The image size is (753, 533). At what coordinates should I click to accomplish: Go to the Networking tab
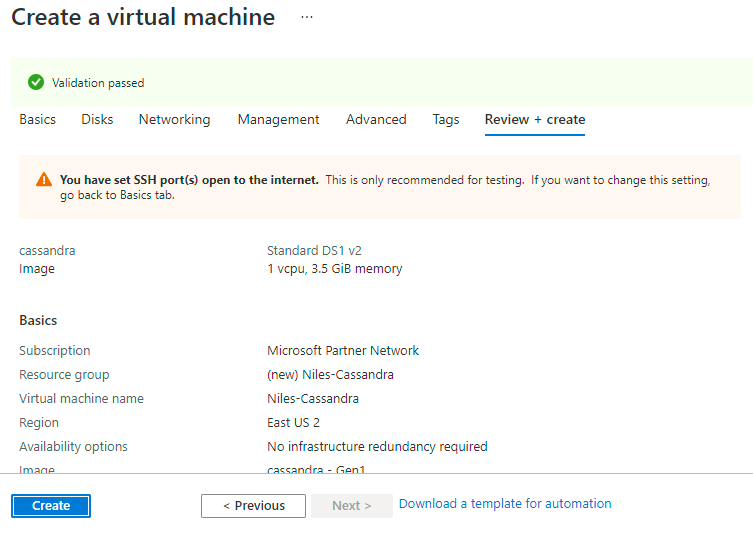(174, 120)
